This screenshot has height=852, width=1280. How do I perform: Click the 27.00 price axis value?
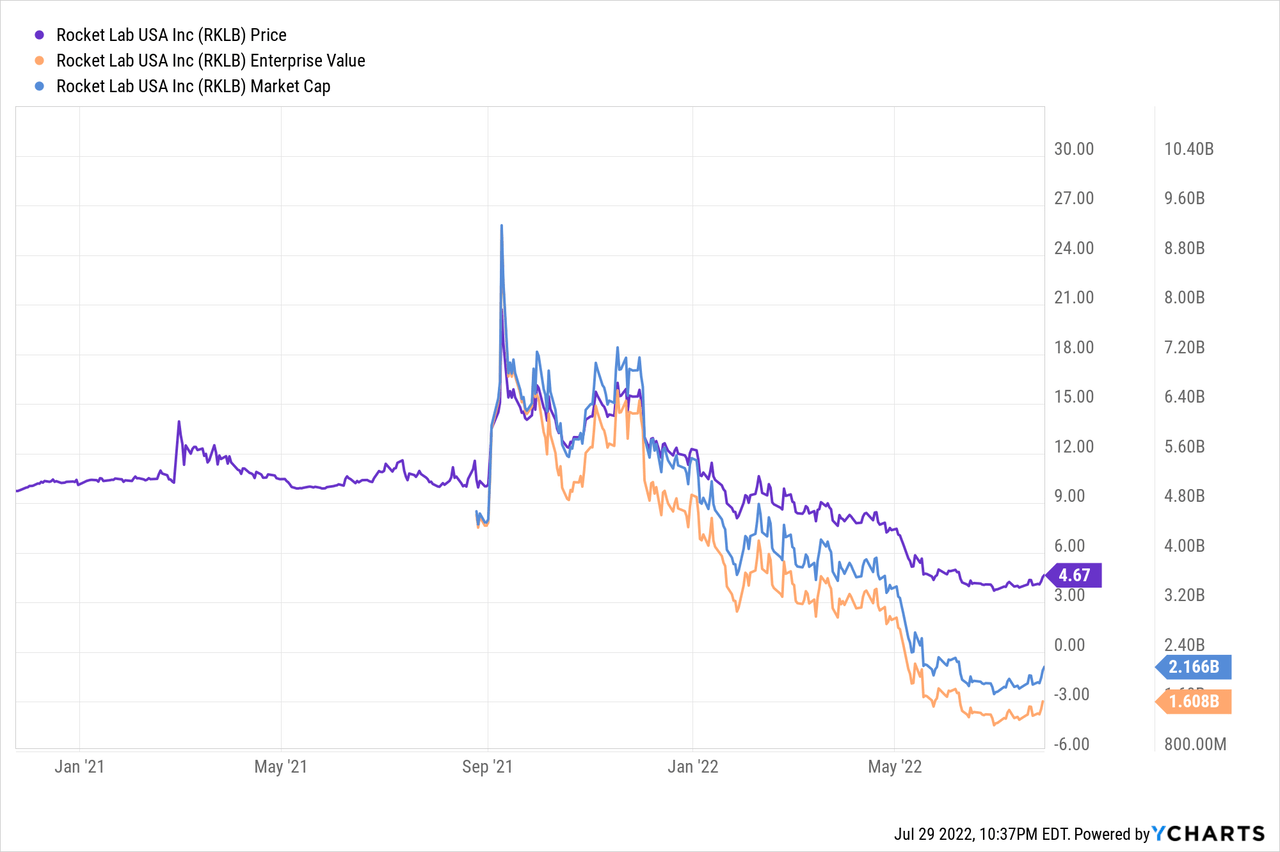coord(1075,198)
